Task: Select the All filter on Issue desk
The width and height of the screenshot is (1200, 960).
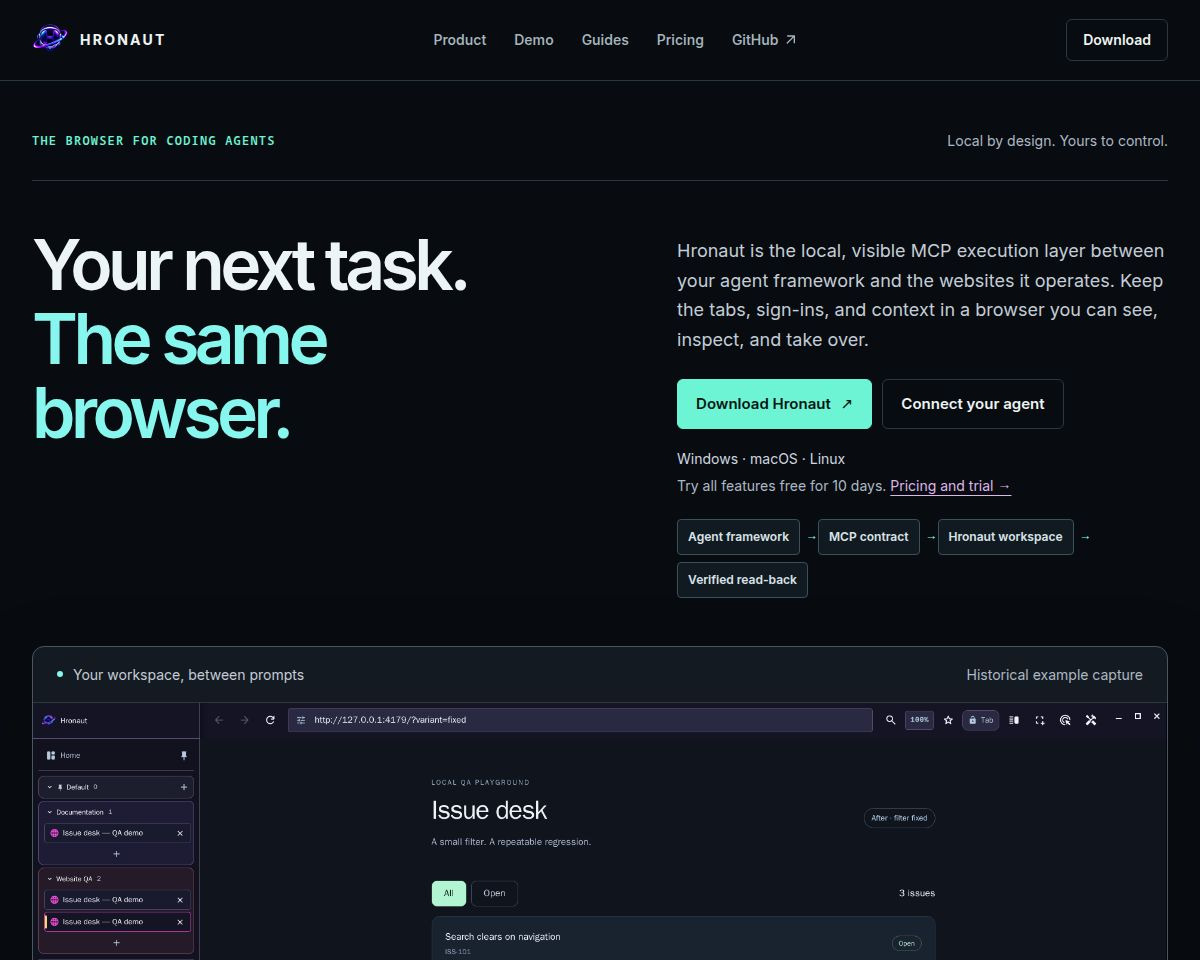Action: [448, 893]
